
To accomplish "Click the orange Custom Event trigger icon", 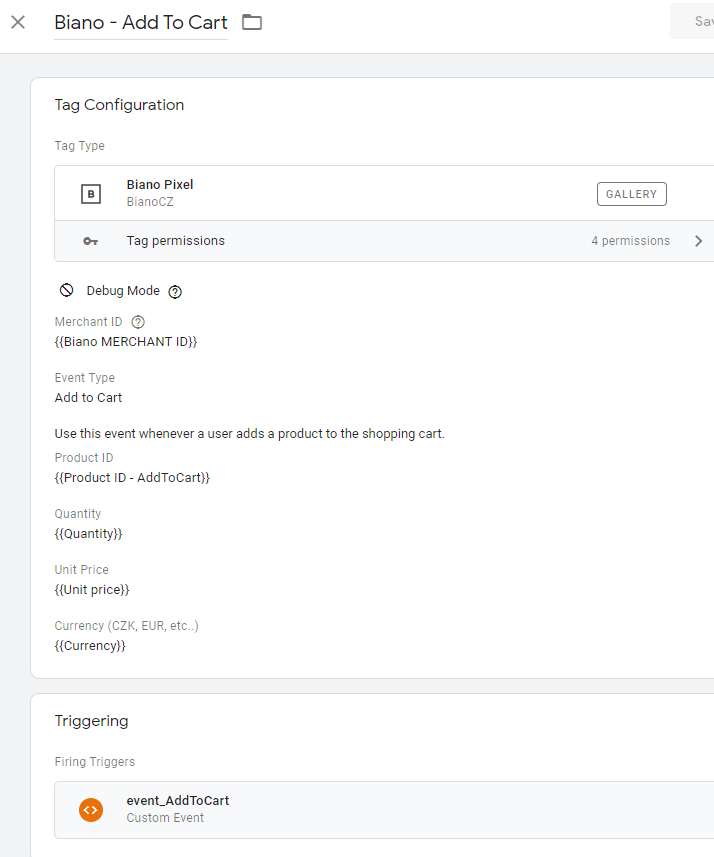I will coord(91,810).
